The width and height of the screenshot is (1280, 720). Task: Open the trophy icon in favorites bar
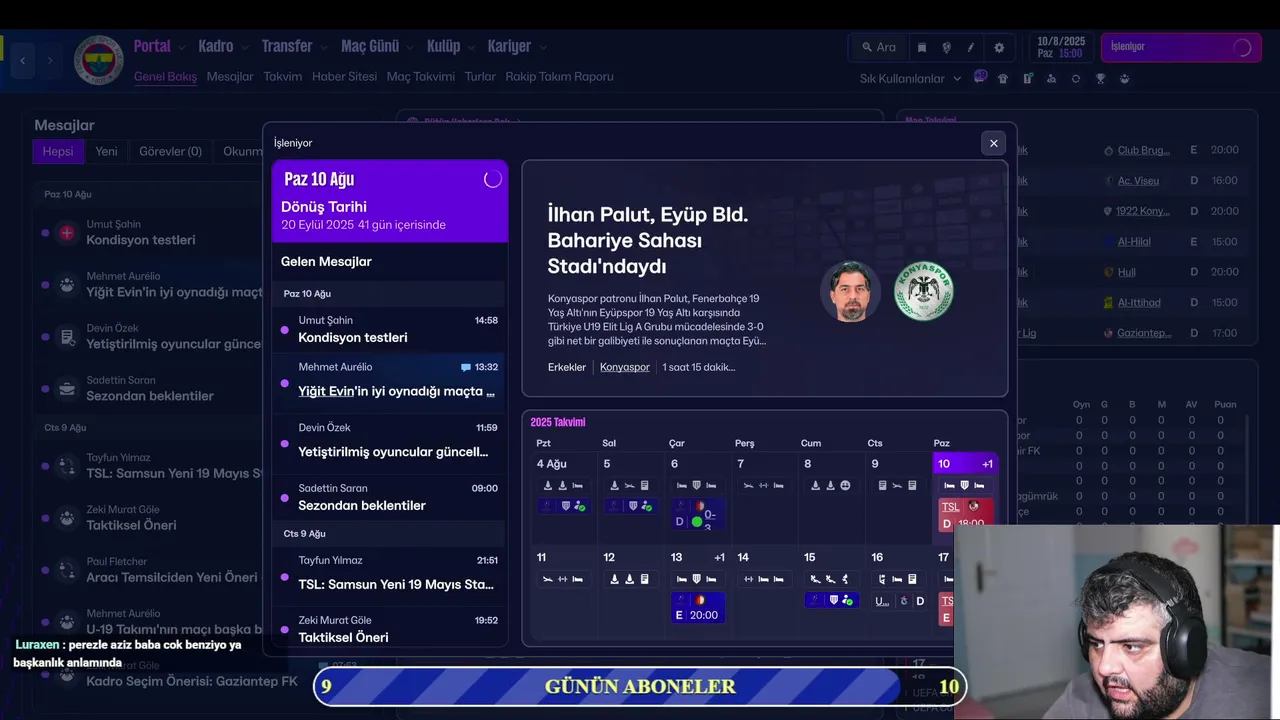tap(1100, 78)
